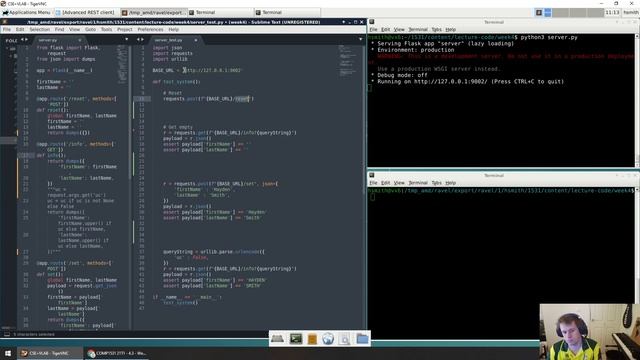Select CSE-VLAB TigerVNC taskbar button

[x=49, y=353]
